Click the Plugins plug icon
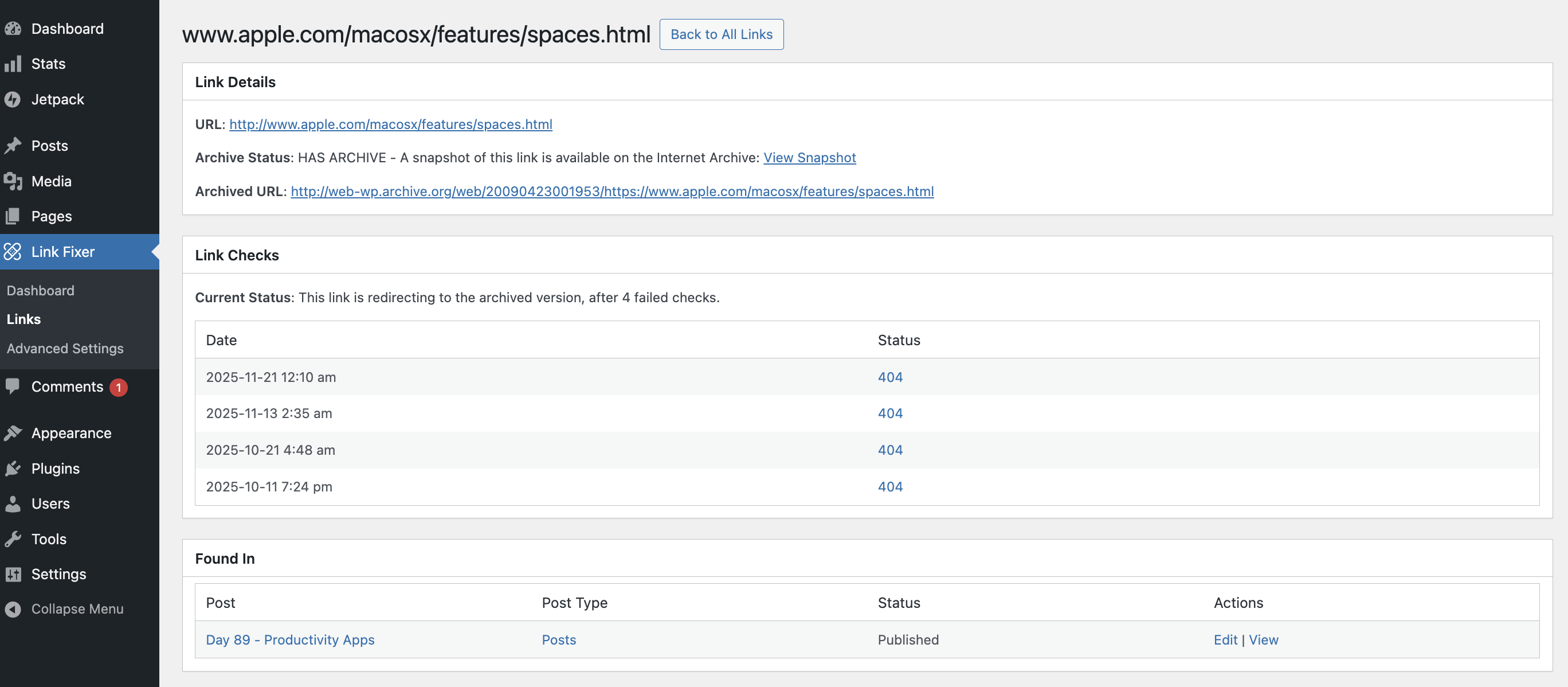 coord(13,469)
